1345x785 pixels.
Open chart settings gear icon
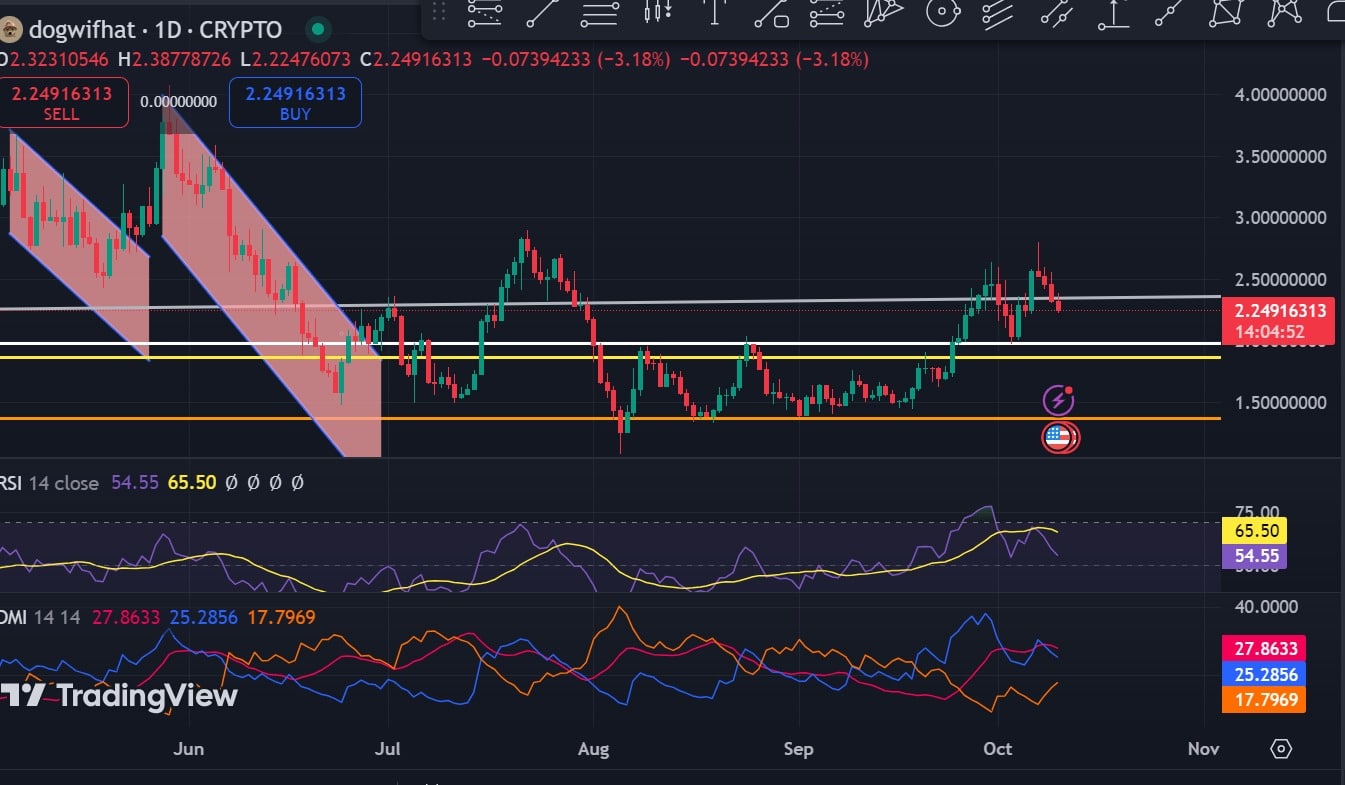click(1282, 749)
